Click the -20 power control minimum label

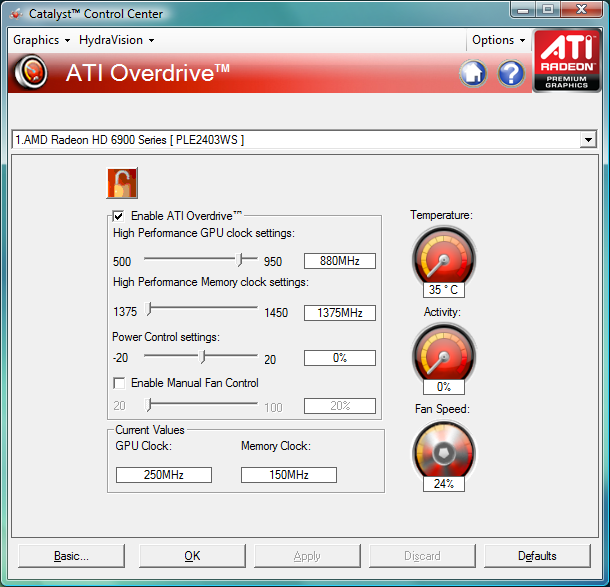tap(120, 358)
